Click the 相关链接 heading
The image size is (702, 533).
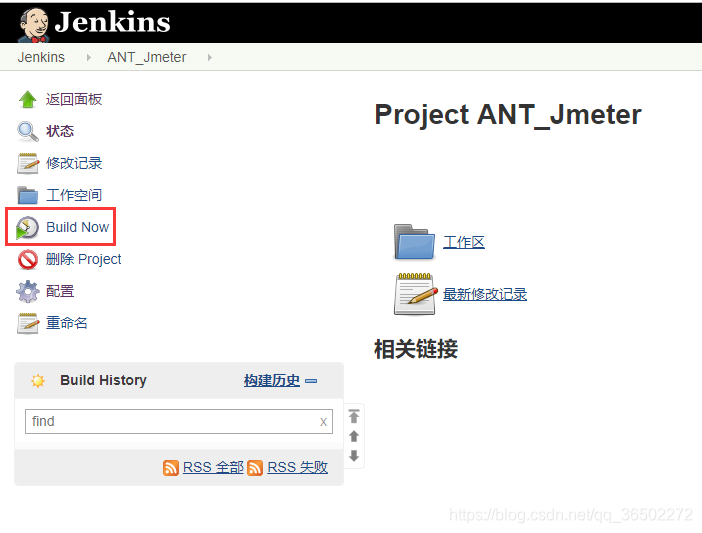416,349
